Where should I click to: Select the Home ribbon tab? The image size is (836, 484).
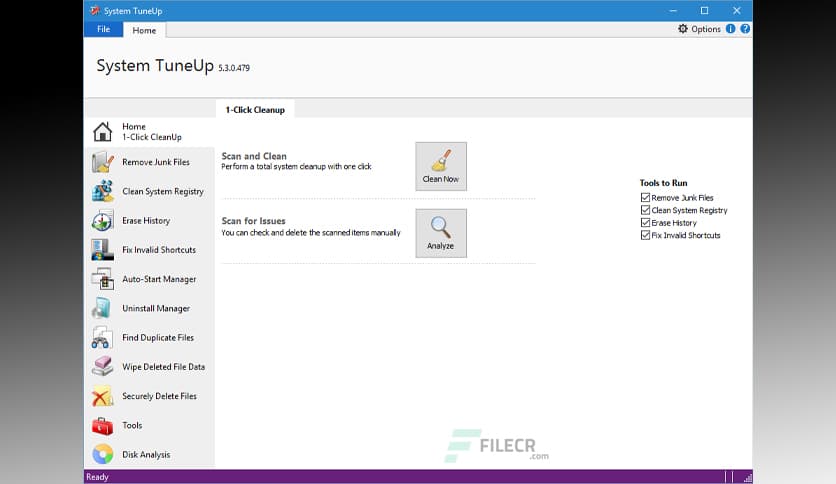[x=144, y=30]
